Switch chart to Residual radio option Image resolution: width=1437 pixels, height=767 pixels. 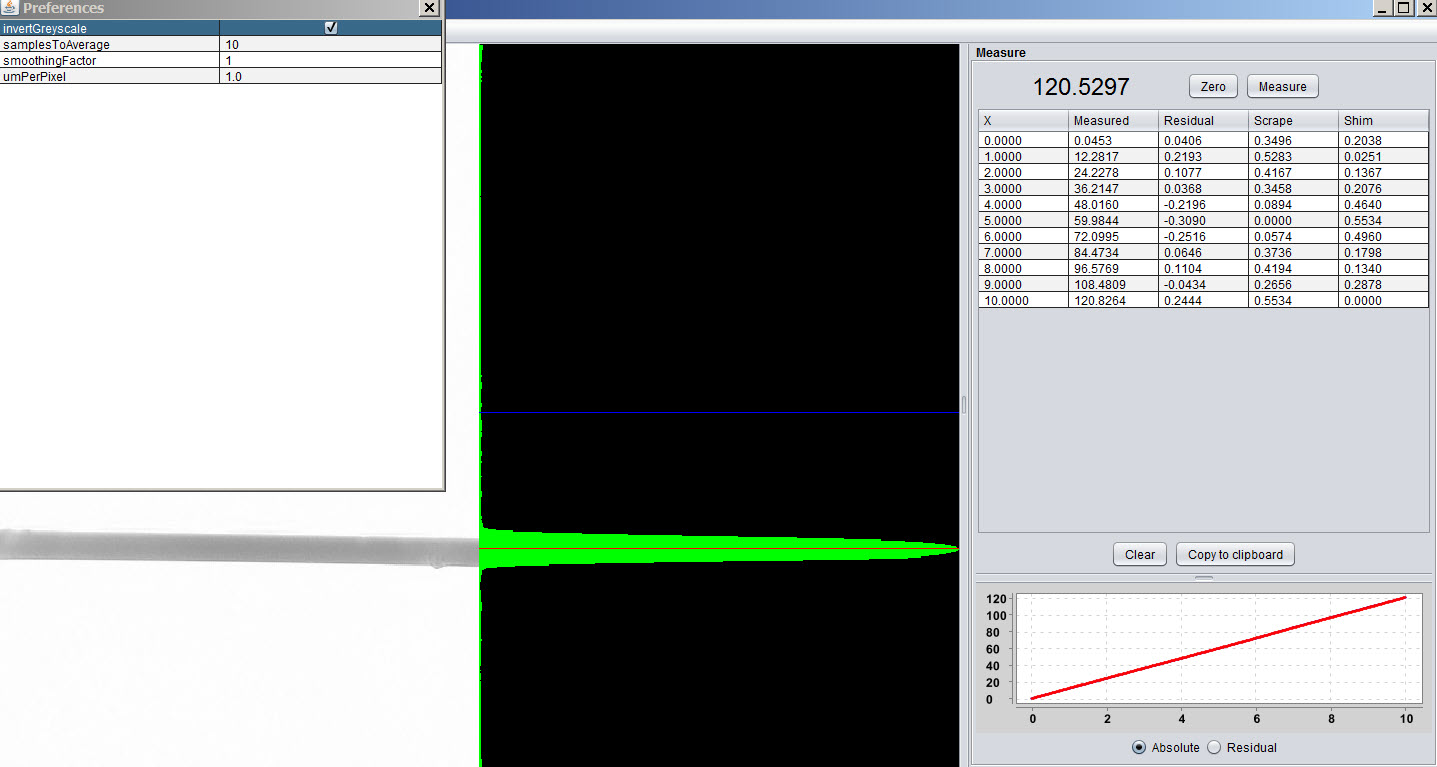coord(1215,747)
